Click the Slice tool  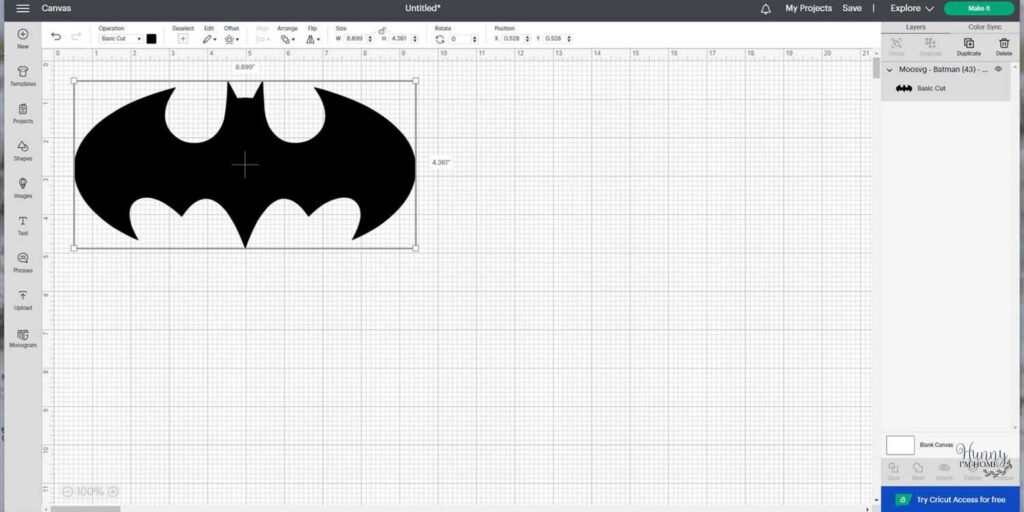(893, 472)
